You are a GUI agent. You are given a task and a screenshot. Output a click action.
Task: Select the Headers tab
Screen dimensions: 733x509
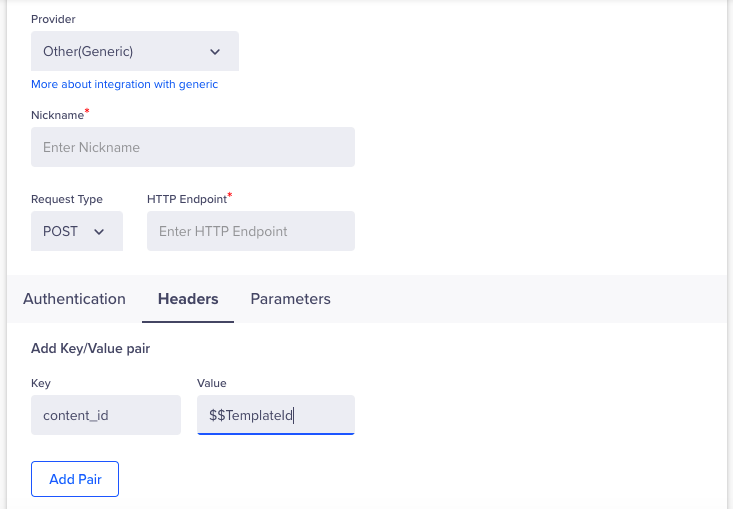point(188,299)
